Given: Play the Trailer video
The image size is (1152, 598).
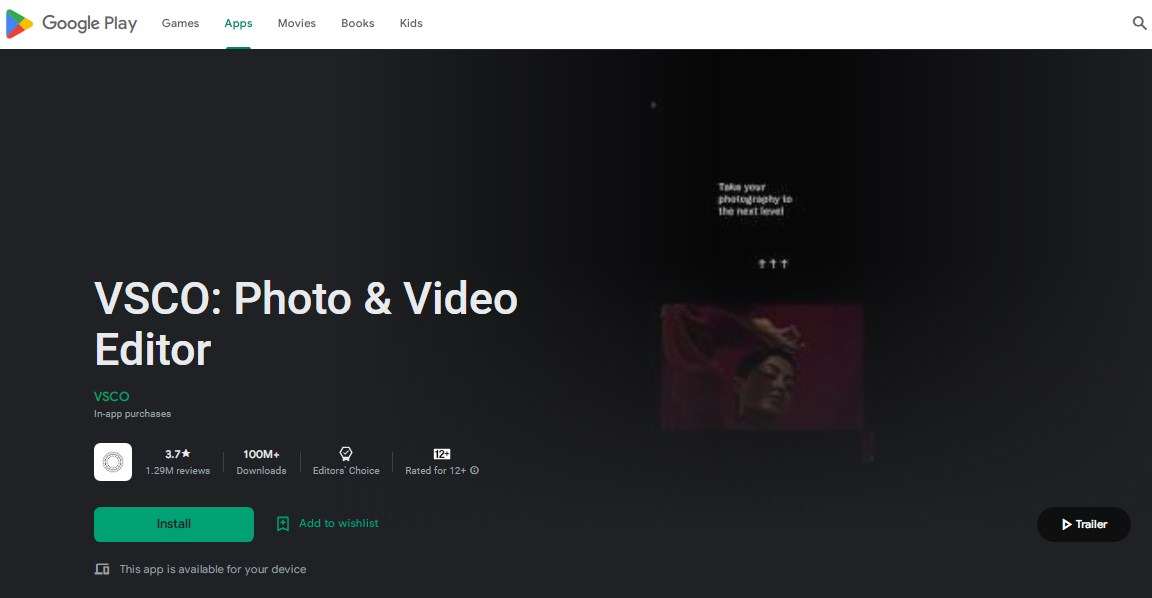Looking at the screenshot, I should (x=1084, y=525).
